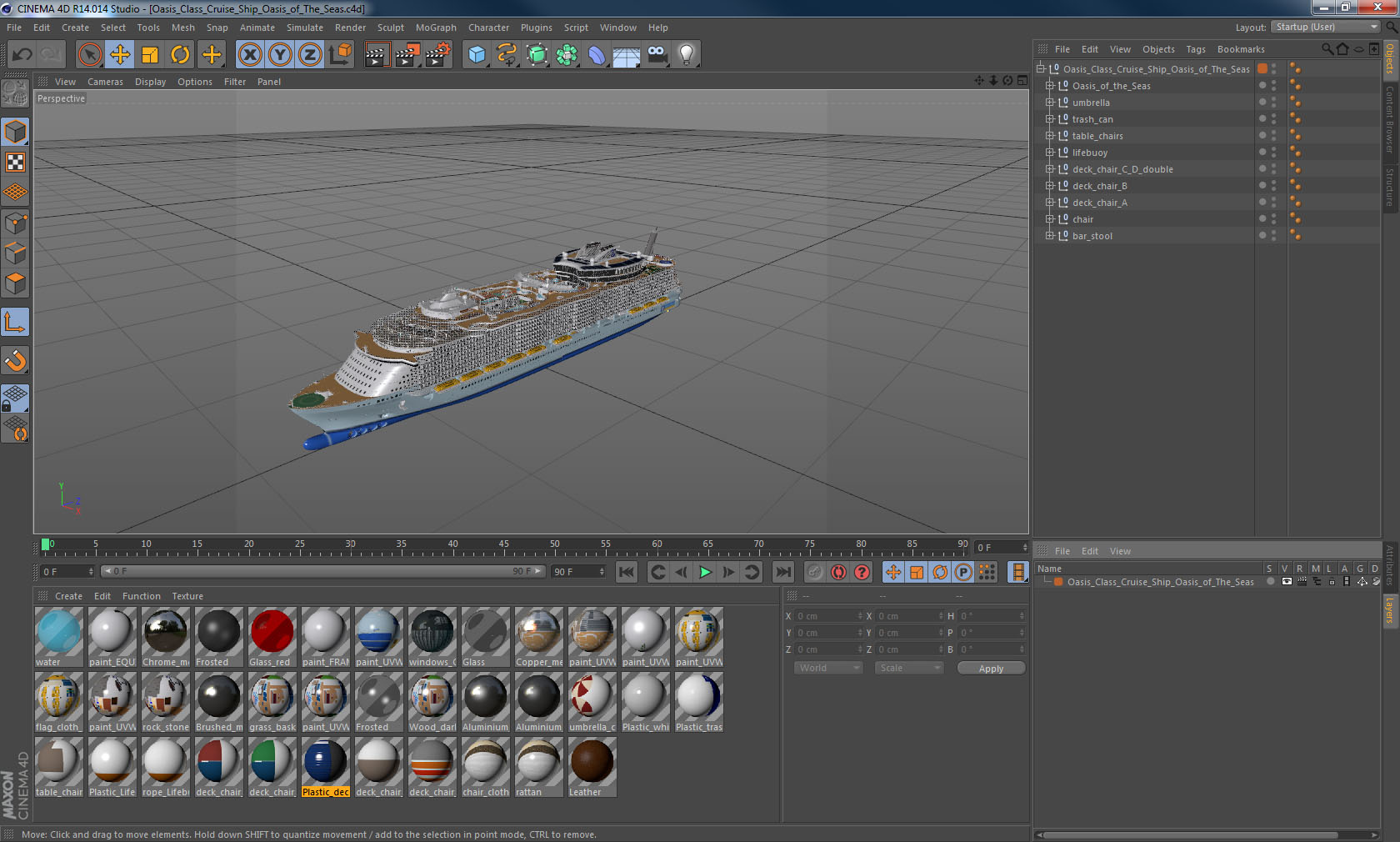1400x842 pixels.
Task: Expand the trash_can object tree
Action: pyautogui.click(x=1050, y=119)
